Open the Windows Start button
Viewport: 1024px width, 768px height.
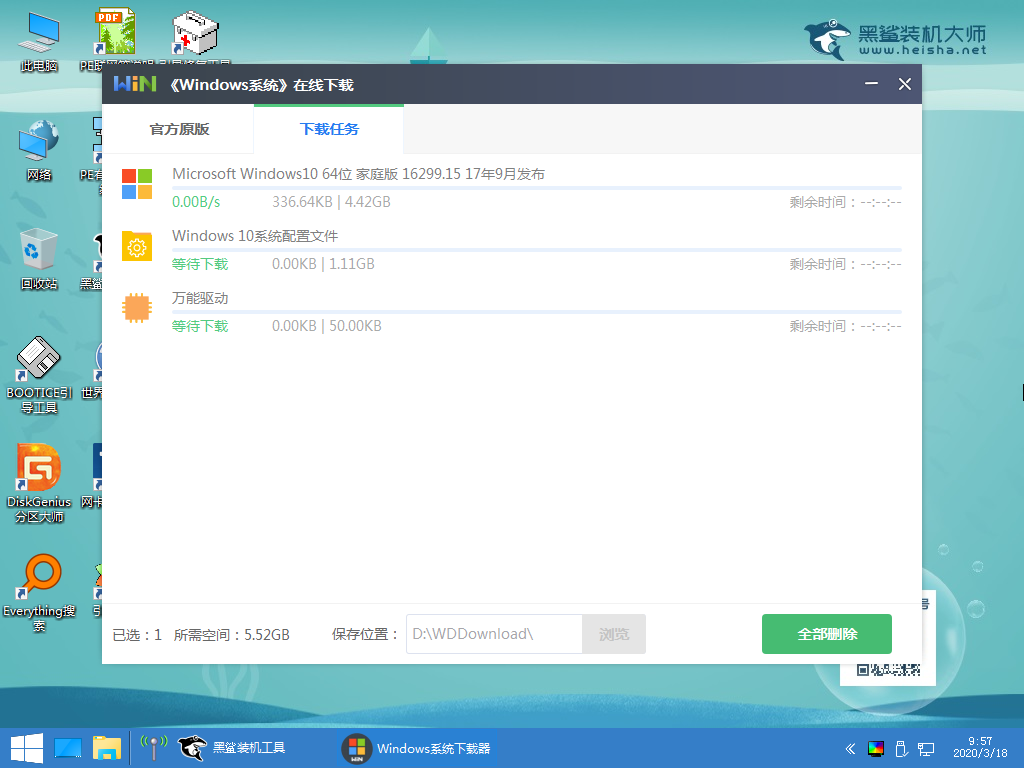click(27, 748)
